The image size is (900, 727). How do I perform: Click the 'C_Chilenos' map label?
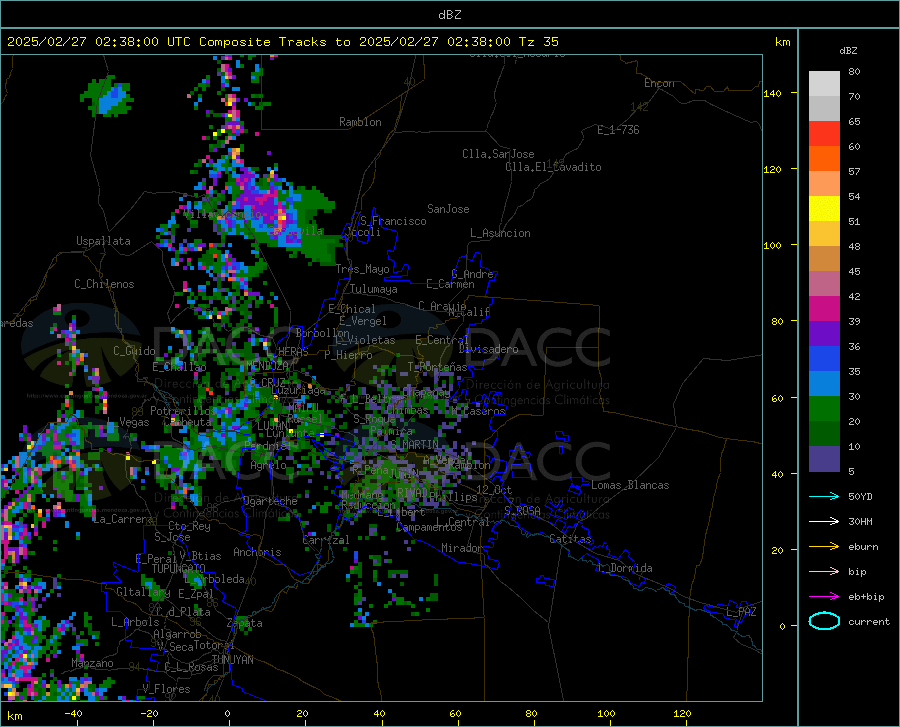104,284
